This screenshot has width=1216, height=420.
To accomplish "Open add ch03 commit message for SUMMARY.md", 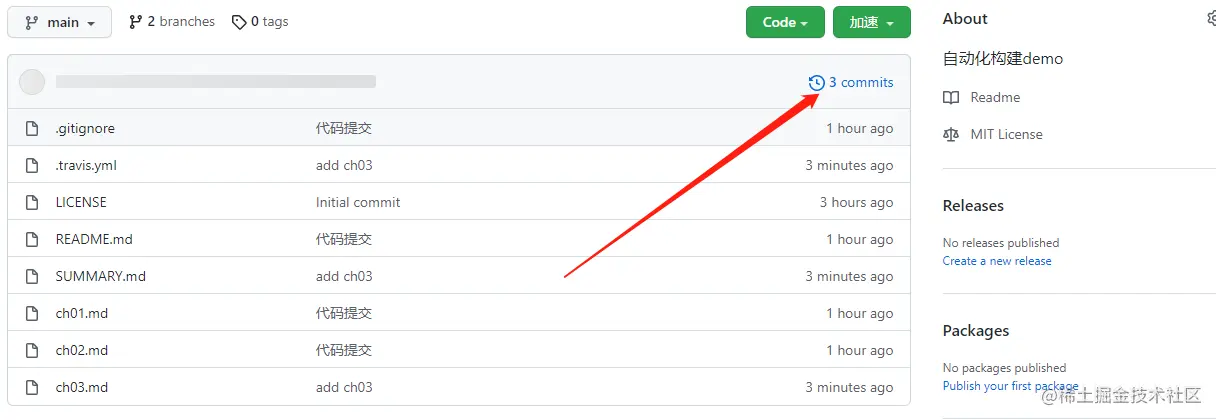I will click(x=344, y=276).
